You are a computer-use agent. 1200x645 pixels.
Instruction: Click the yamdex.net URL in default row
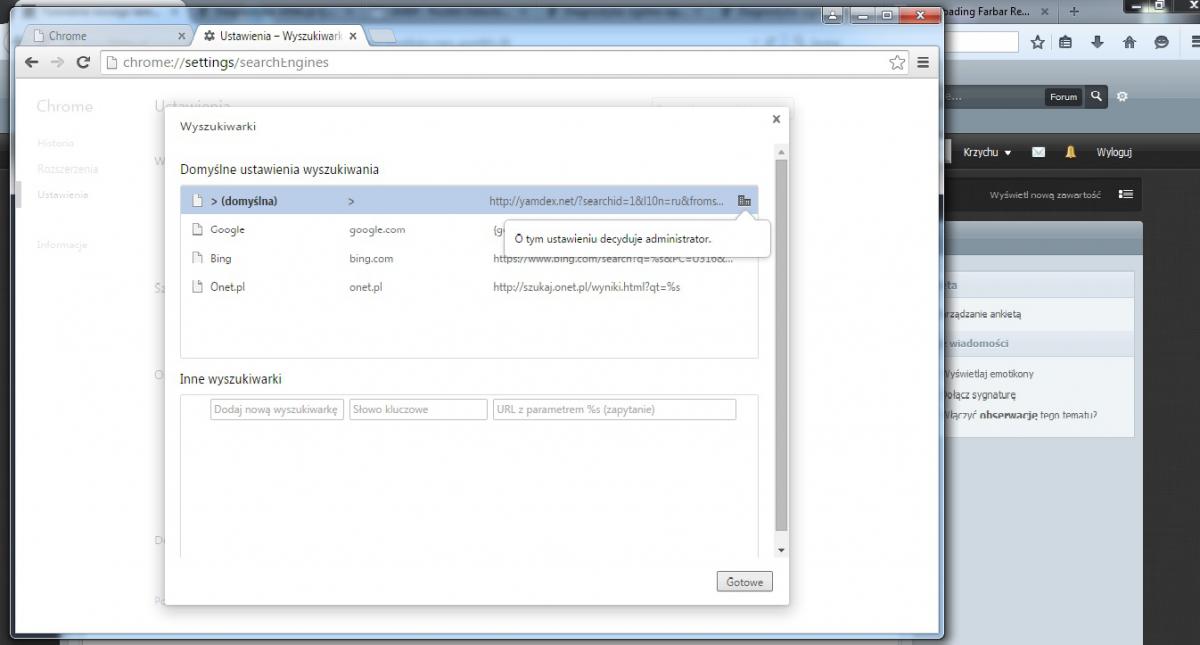click(x=607, y=201)
